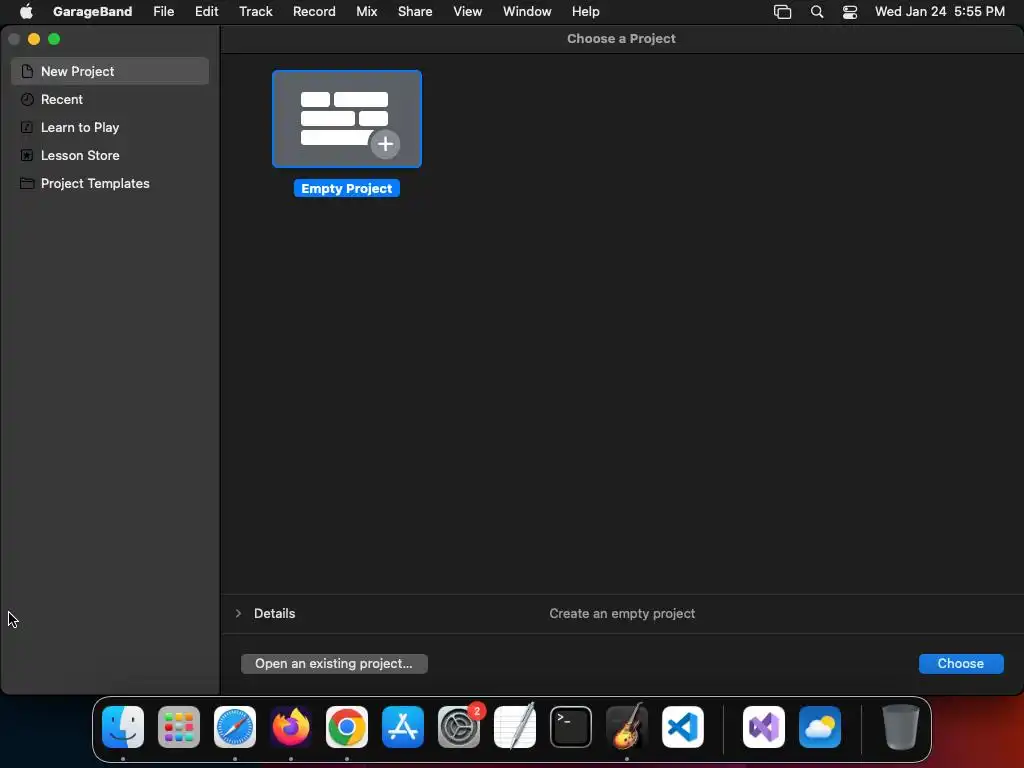The image size is (1024, 768).
Task: Expand the Details disclosure chevron
Action: tap(238, 613)
